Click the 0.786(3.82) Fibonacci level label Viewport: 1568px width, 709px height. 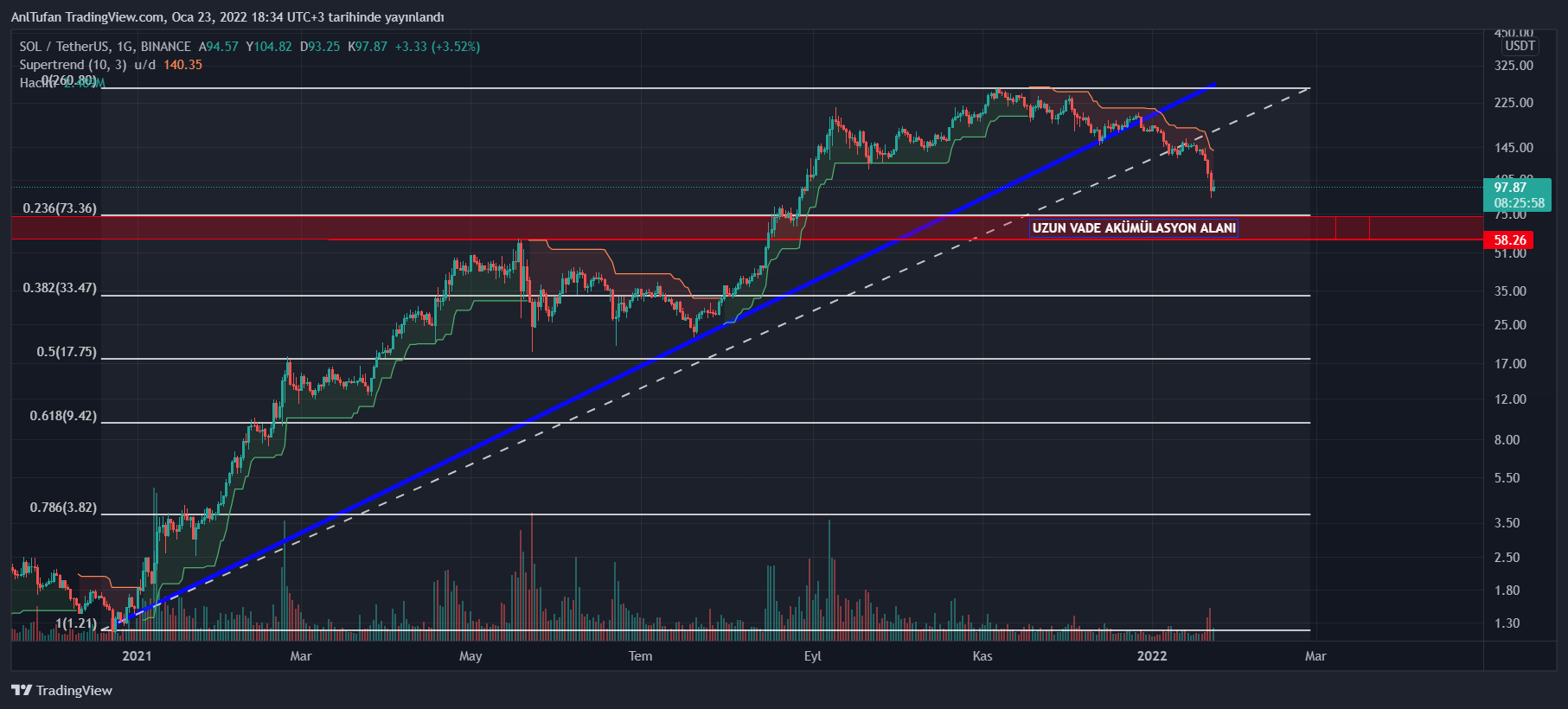63,508
